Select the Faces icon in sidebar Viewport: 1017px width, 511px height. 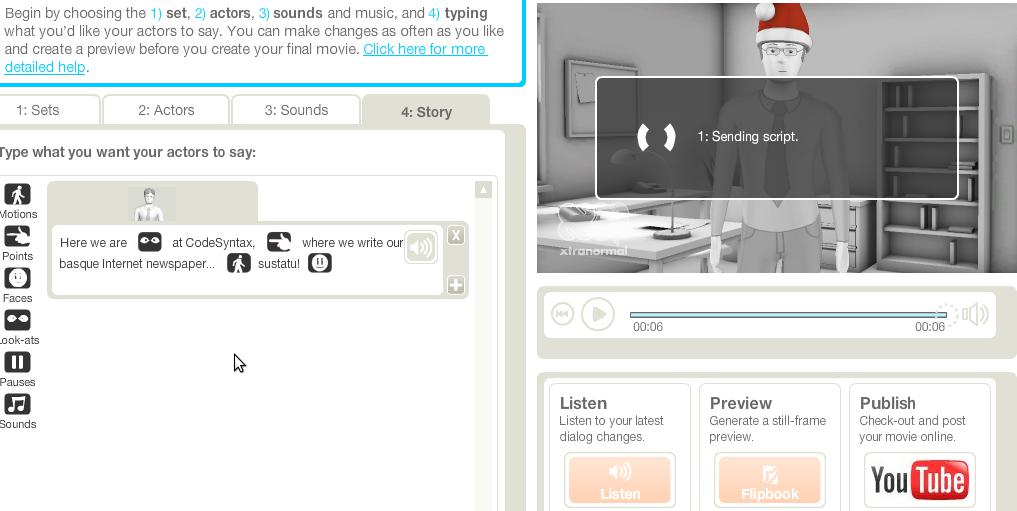click(x=18, y=278)
